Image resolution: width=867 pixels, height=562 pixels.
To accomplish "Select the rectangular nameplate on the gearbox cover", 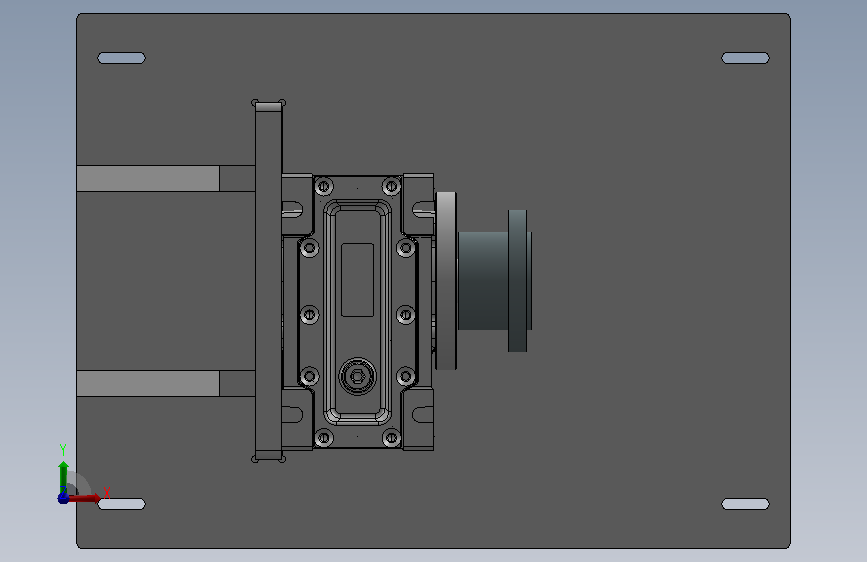I will tap(357, 280).
